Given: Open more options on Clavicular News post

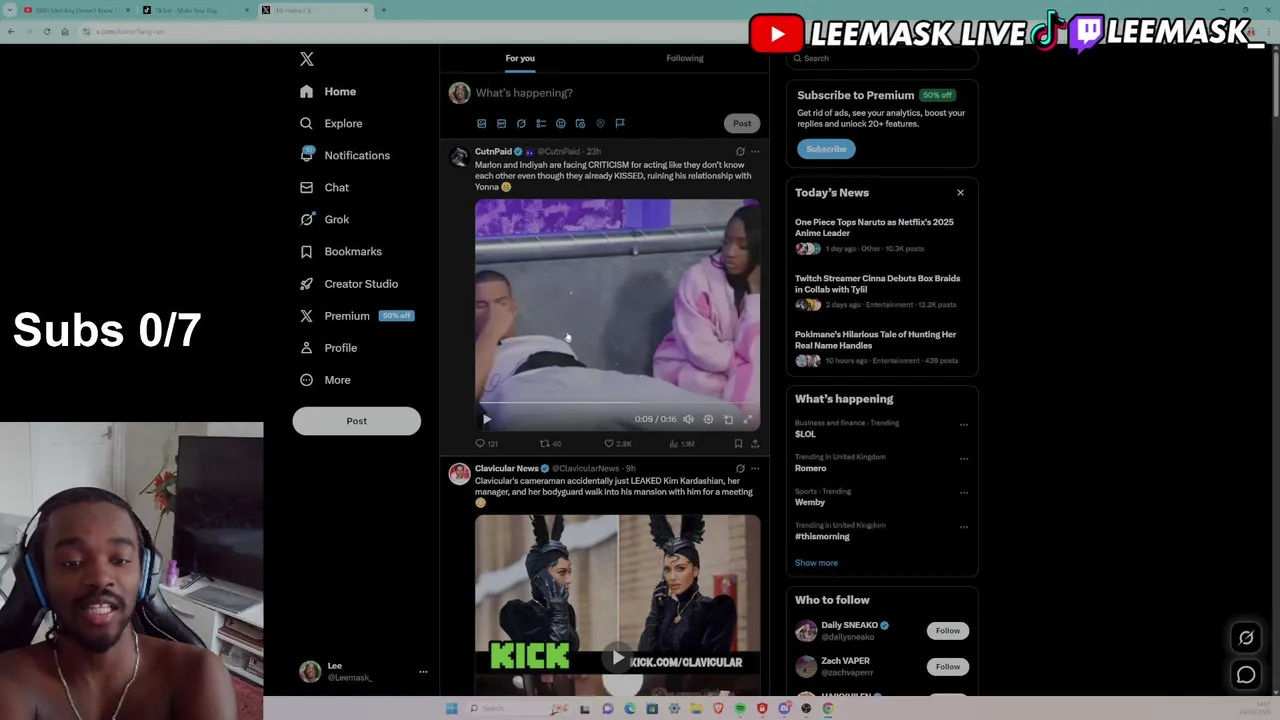Looking at the screenshot, I should pos(755,468).
